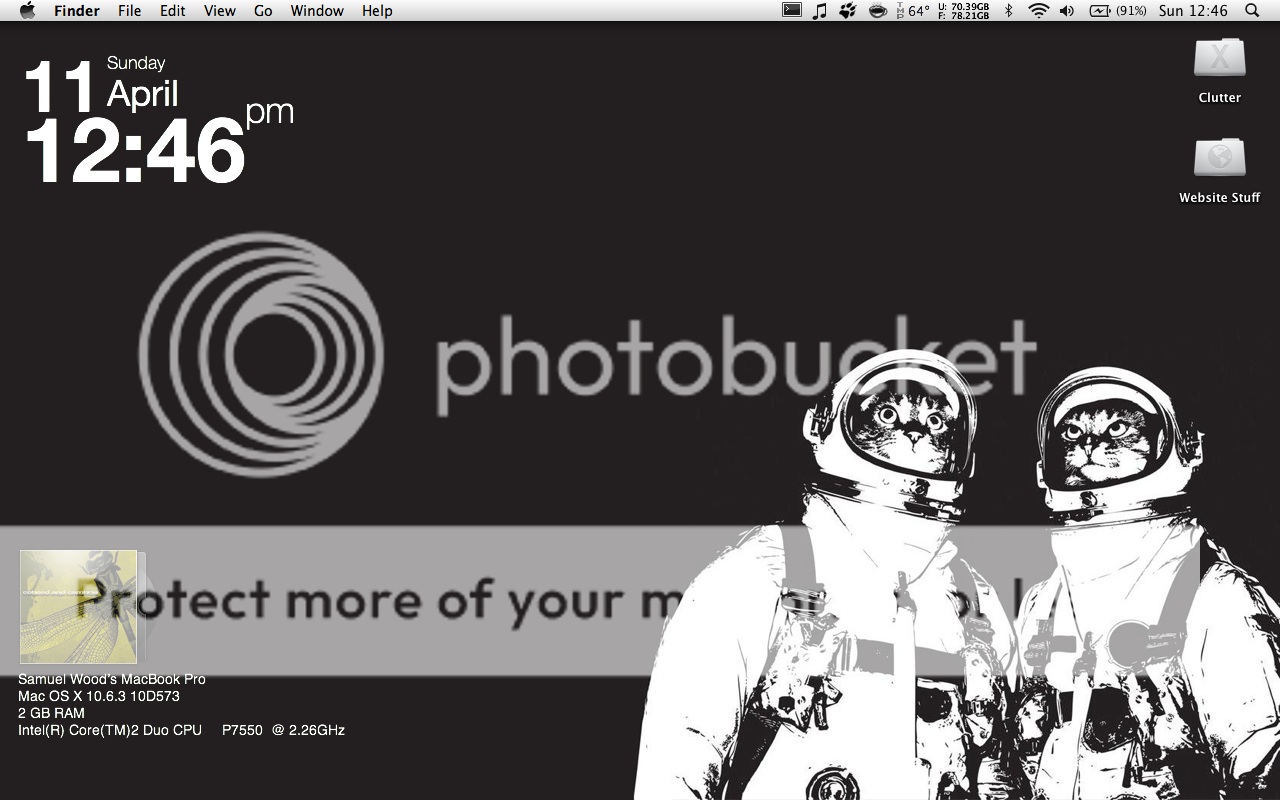Click the disk usage 70.39GB status item
Image resolution: width=1280 pixels, height=800 pixels.
pyautogui.click(x=963, y=11)
